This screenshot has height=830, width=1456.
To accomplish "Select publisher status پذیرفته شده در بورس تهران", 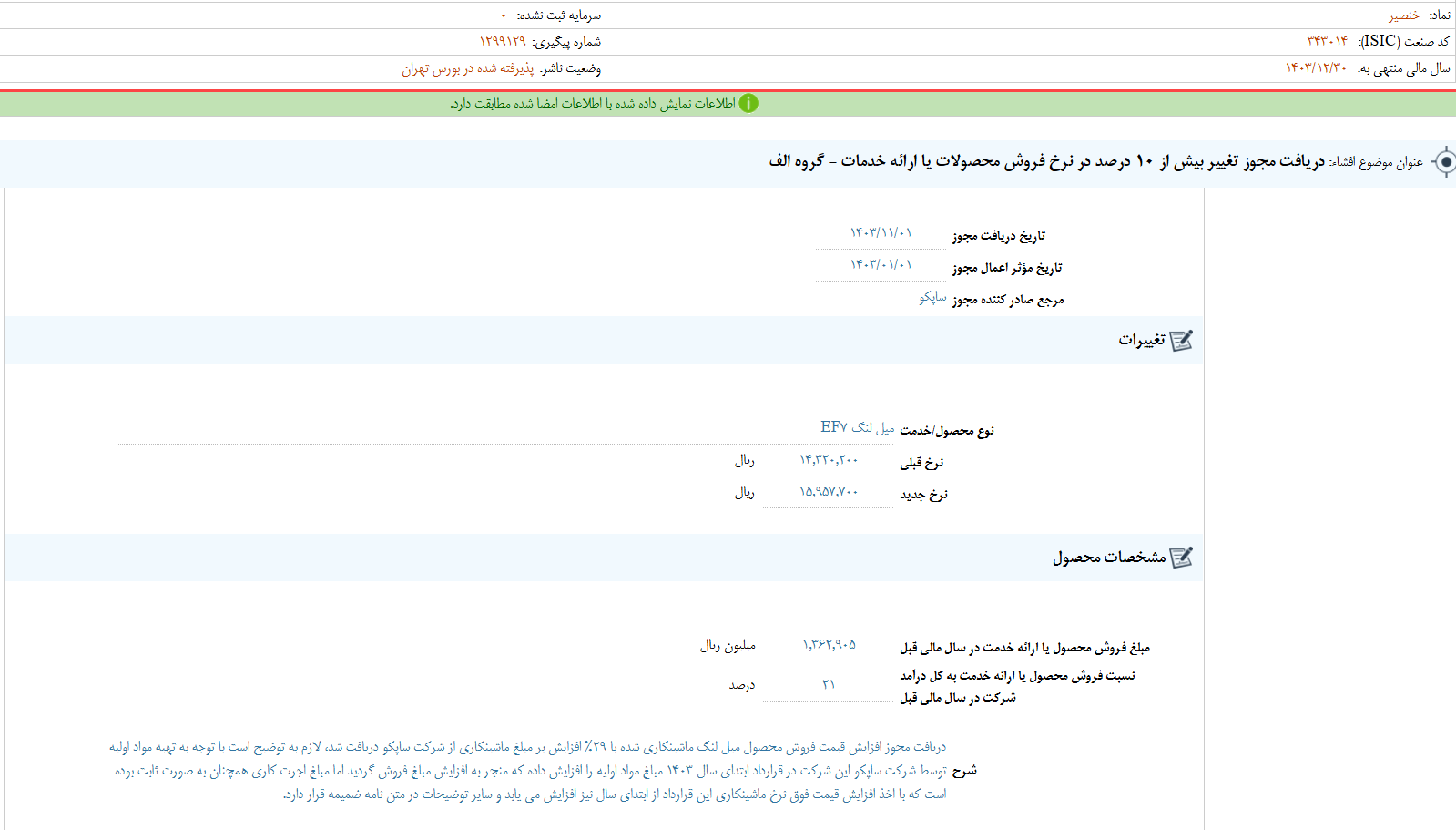I will tap(468, 68).
